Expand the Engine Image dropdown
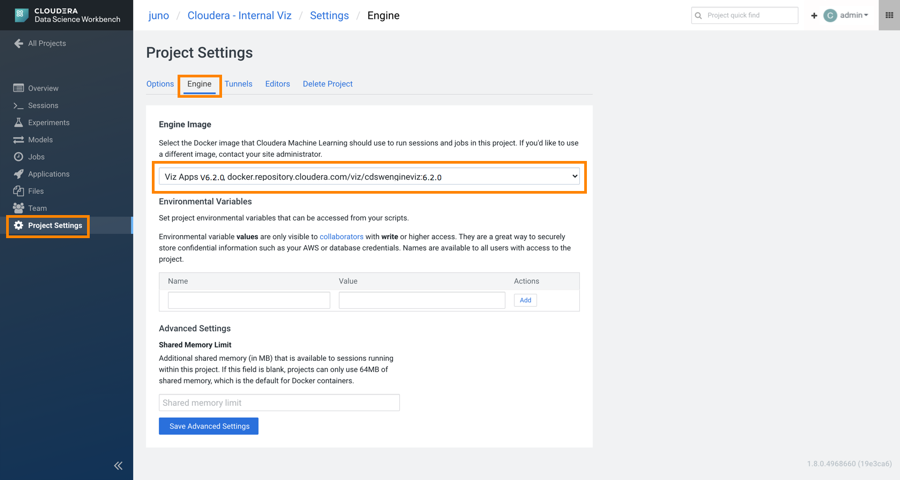 [x=369, y=177]
